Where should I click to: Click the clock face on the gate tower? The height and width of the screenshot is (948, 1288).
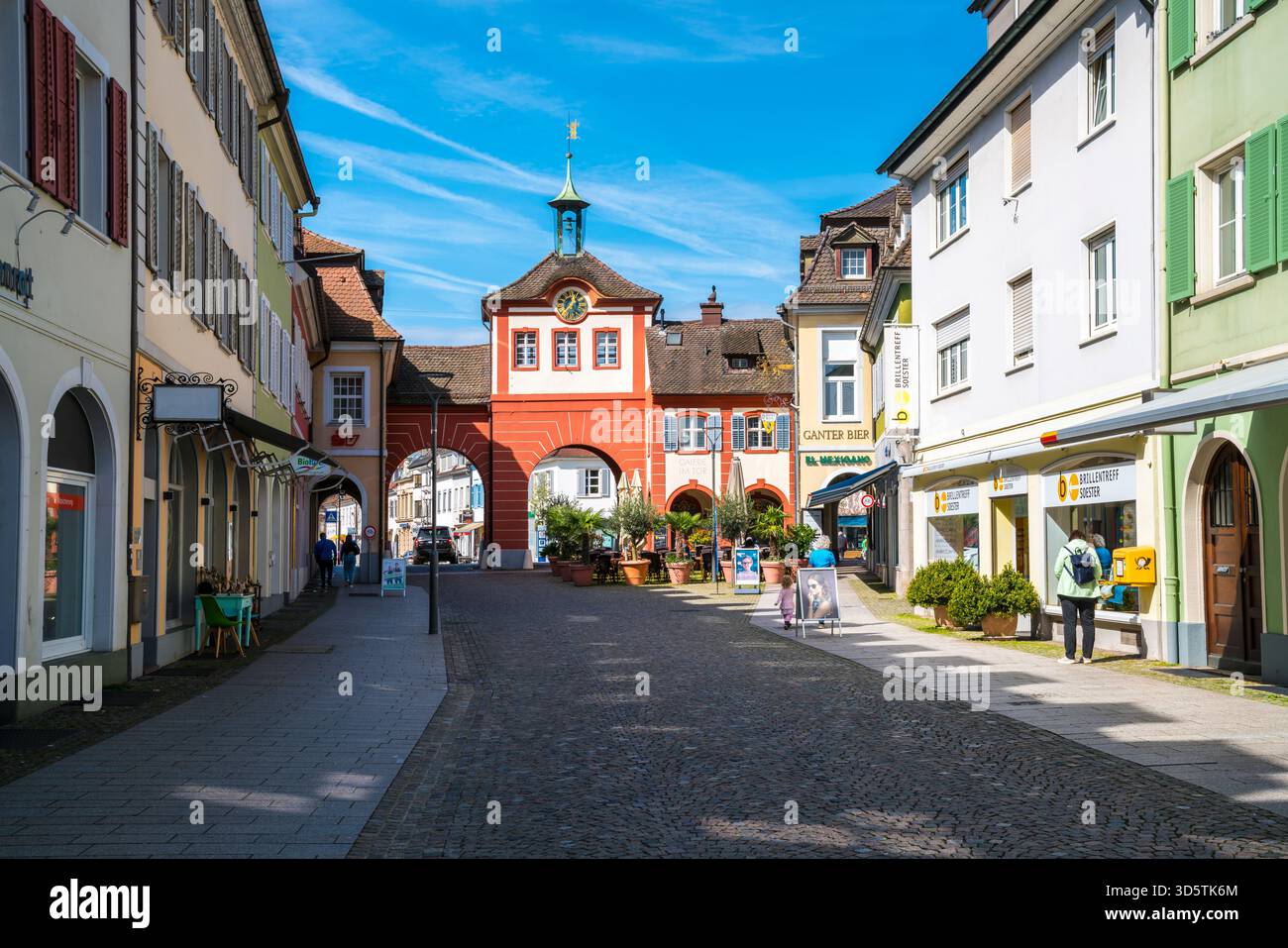click(x=570, y=303)
